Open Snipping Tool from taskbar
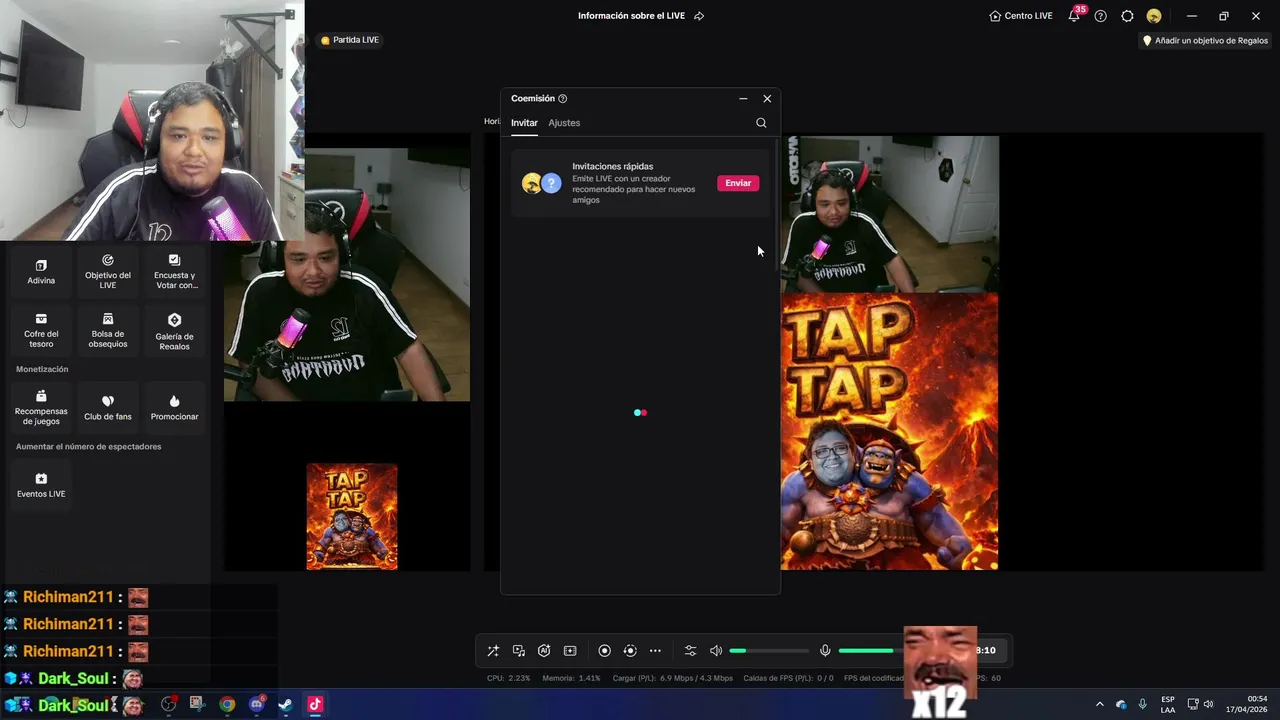 pyautogui.click(x=197, y=704)
